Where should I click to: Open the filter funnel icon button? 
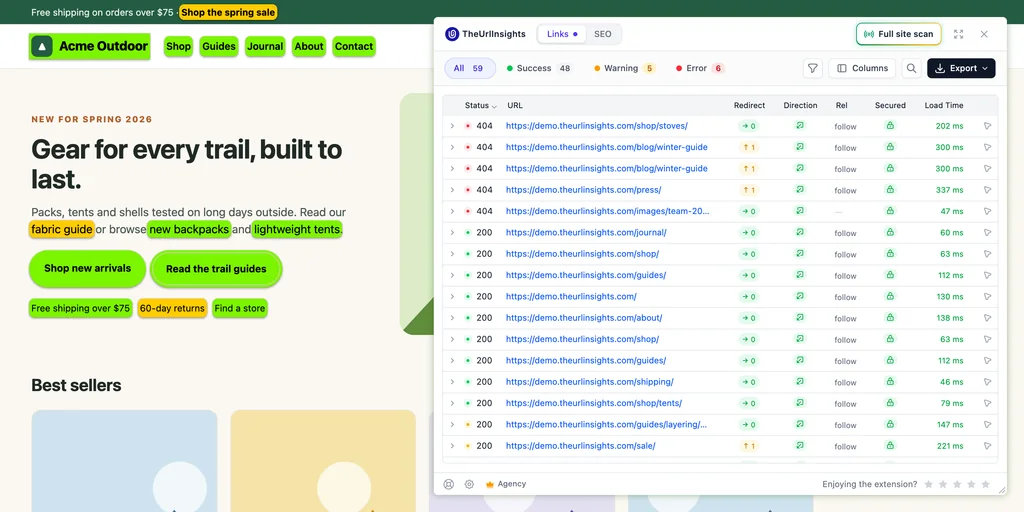pyautogui.click(x=812, y=68)
